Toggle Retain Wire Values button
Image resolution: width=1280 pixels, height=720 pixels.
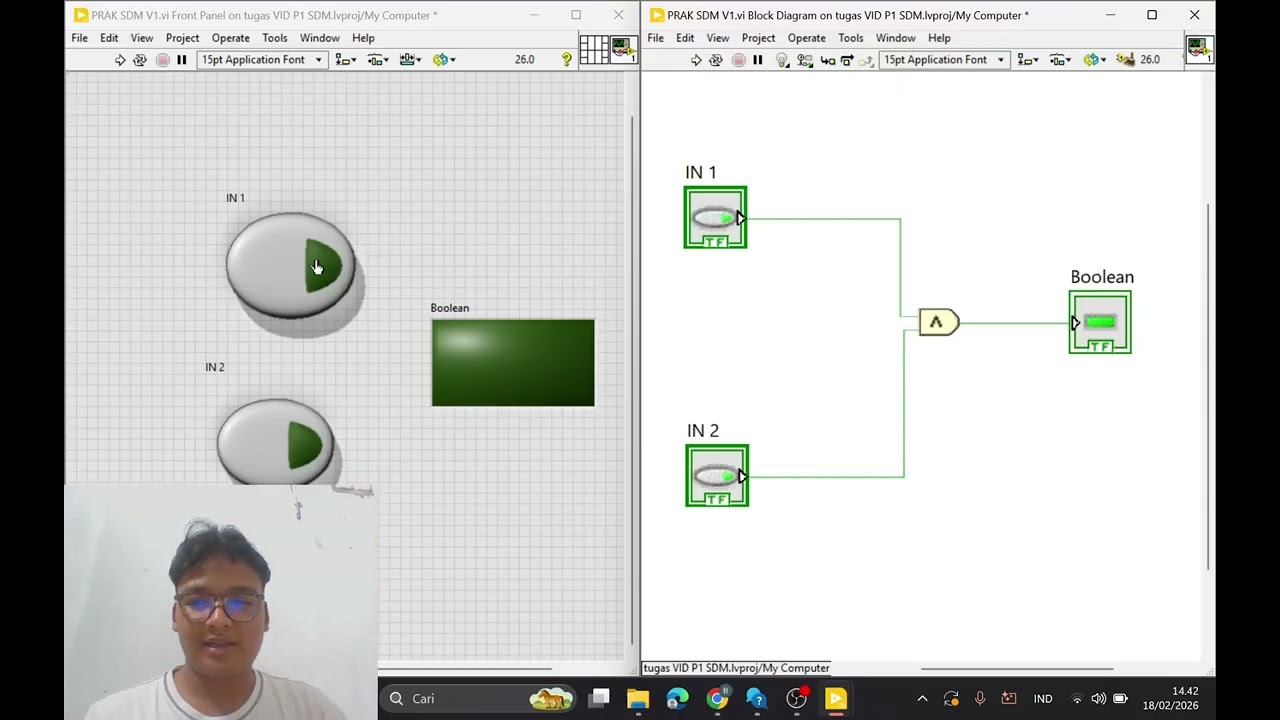pyautogui.click(x=805, y=60)
